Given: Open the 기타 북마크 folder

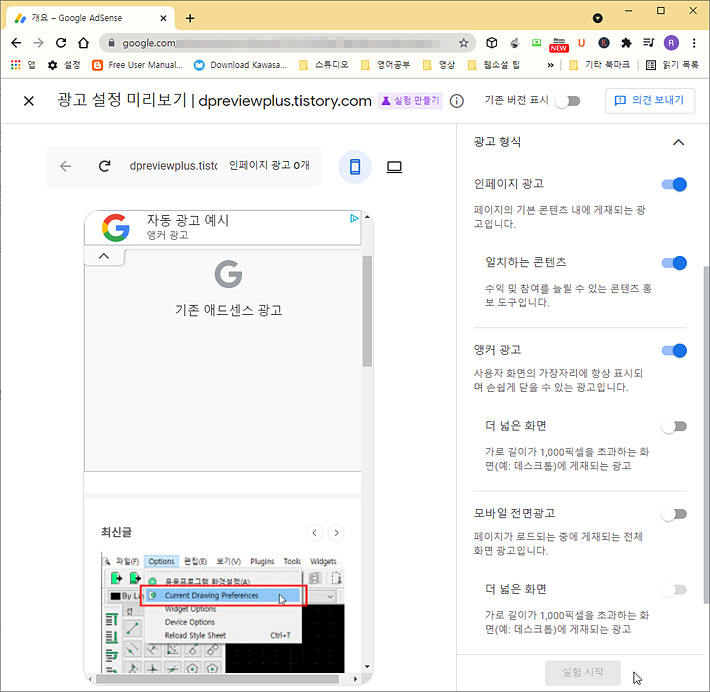Looking at the screenshot, I should point(600,65).
